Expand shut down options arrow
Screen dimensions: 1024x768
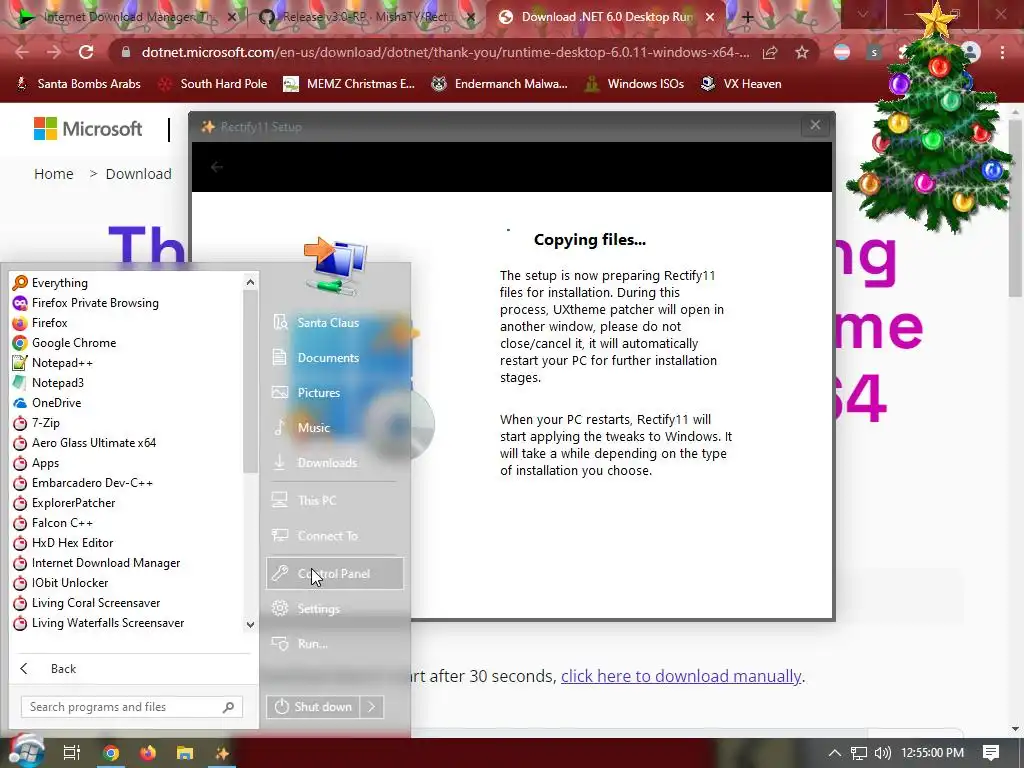[372, 707]
